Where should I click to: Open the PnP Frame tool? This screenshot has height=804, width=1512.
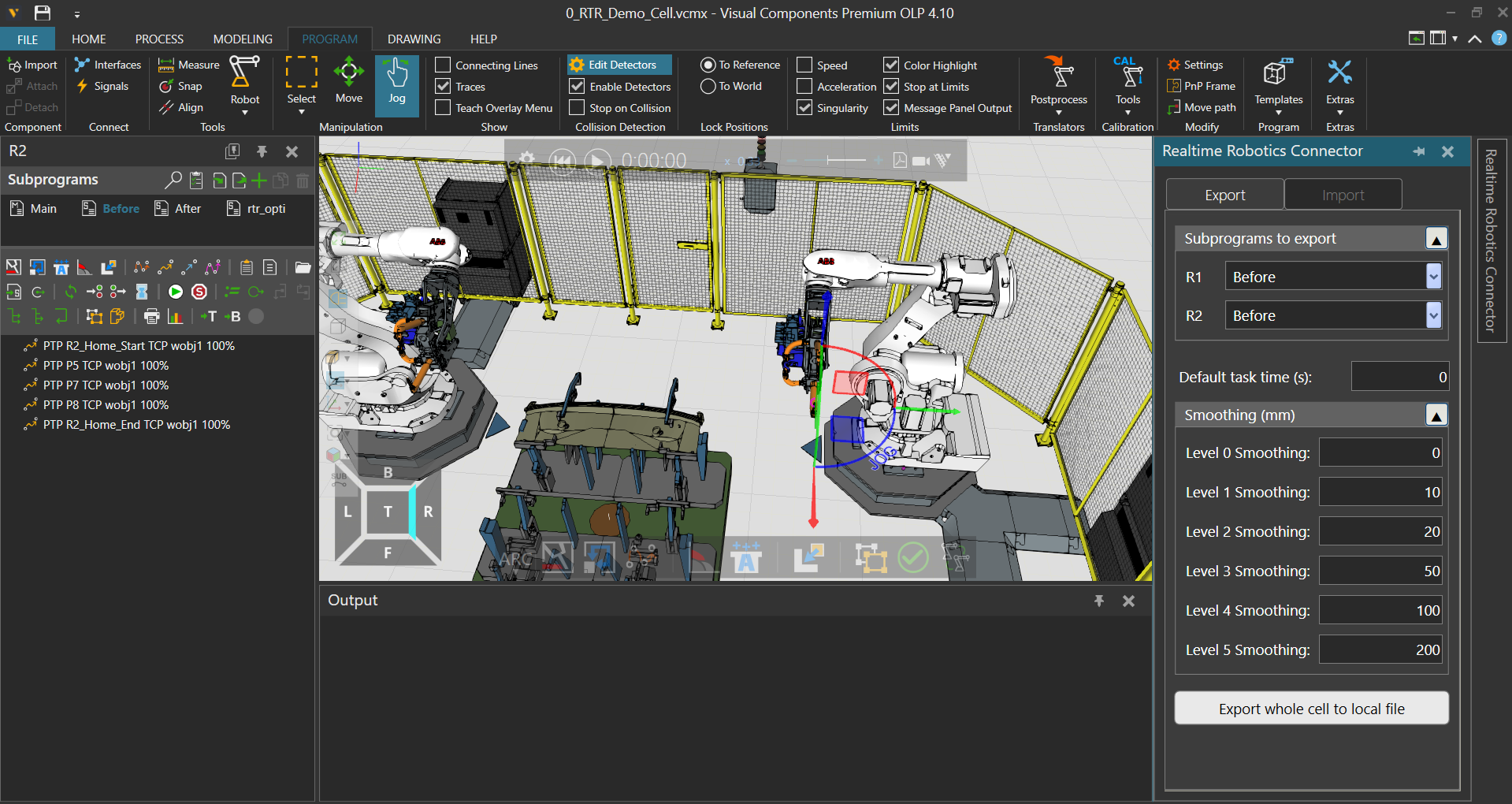point(1202,86)
